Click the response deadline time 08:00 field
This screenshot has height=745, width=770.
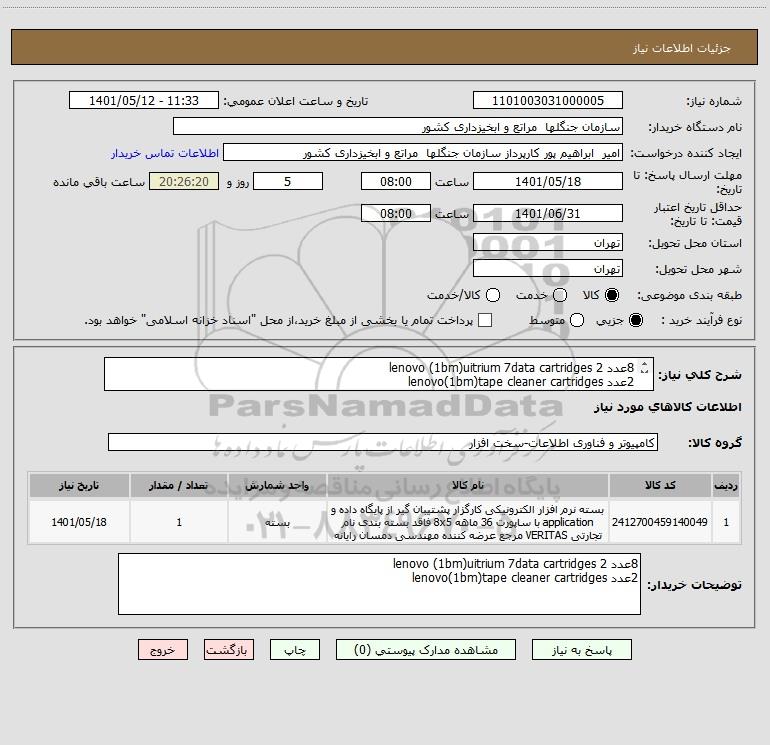(396, 181)
